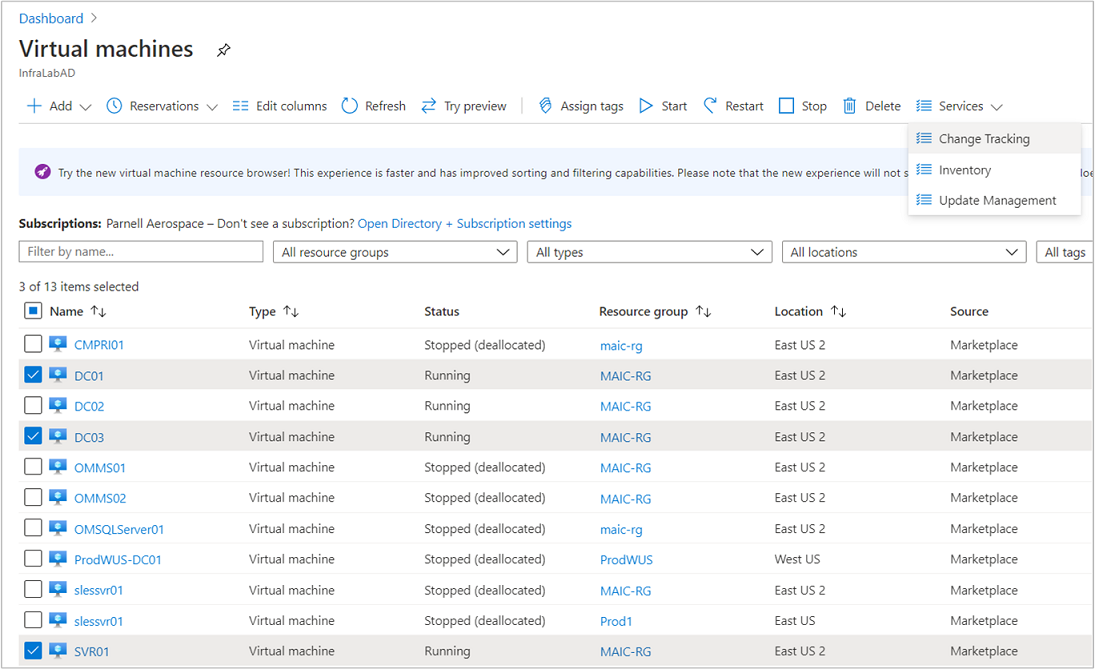1095x669 pixels.
Task: Click the Stop icon in toolbar
Action: (x=786, y=106)
